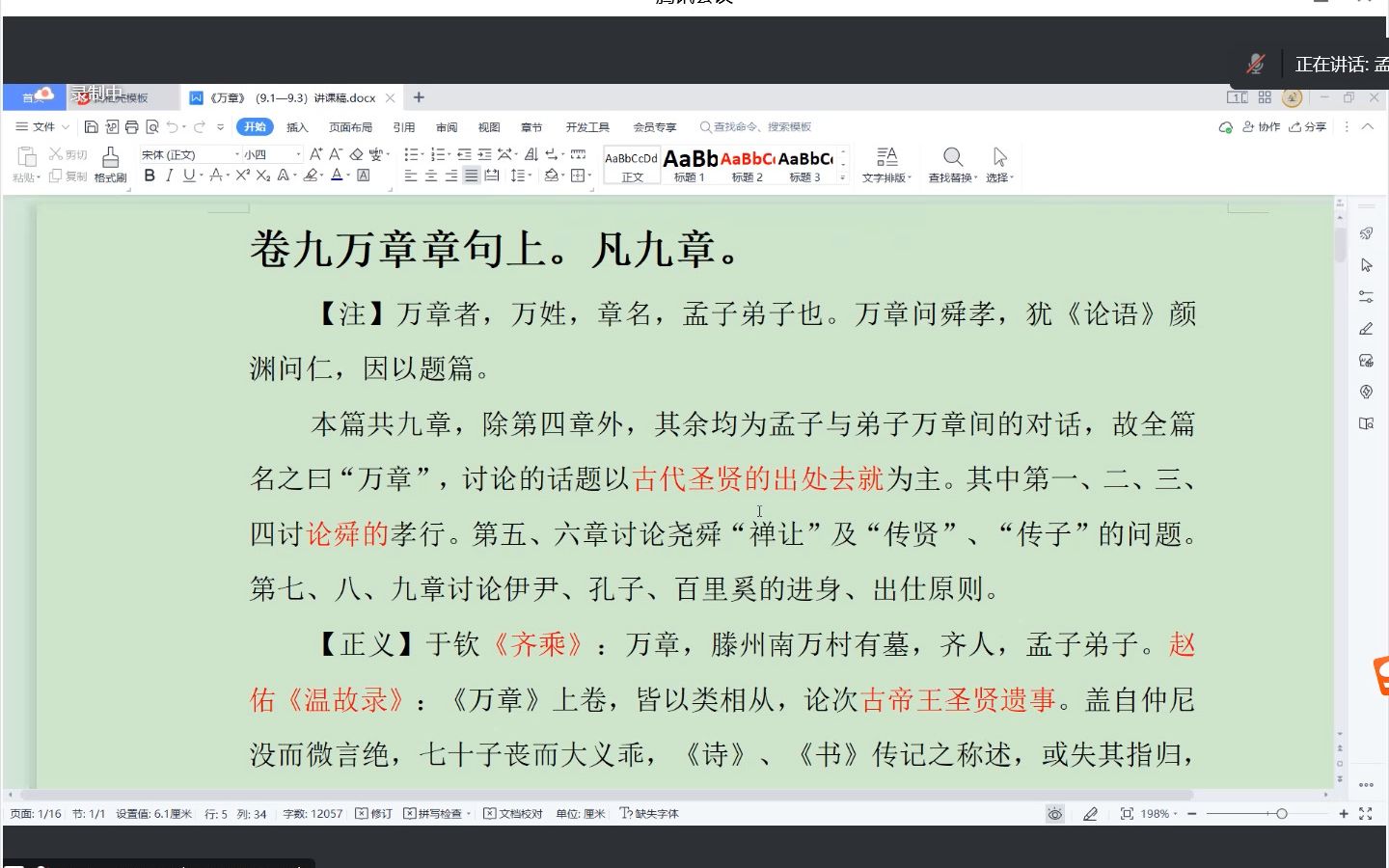Switch to the 视图 ribbon tab
Image resolution: width=1389 pixels, height=868 pixels.
click(489, 127)
